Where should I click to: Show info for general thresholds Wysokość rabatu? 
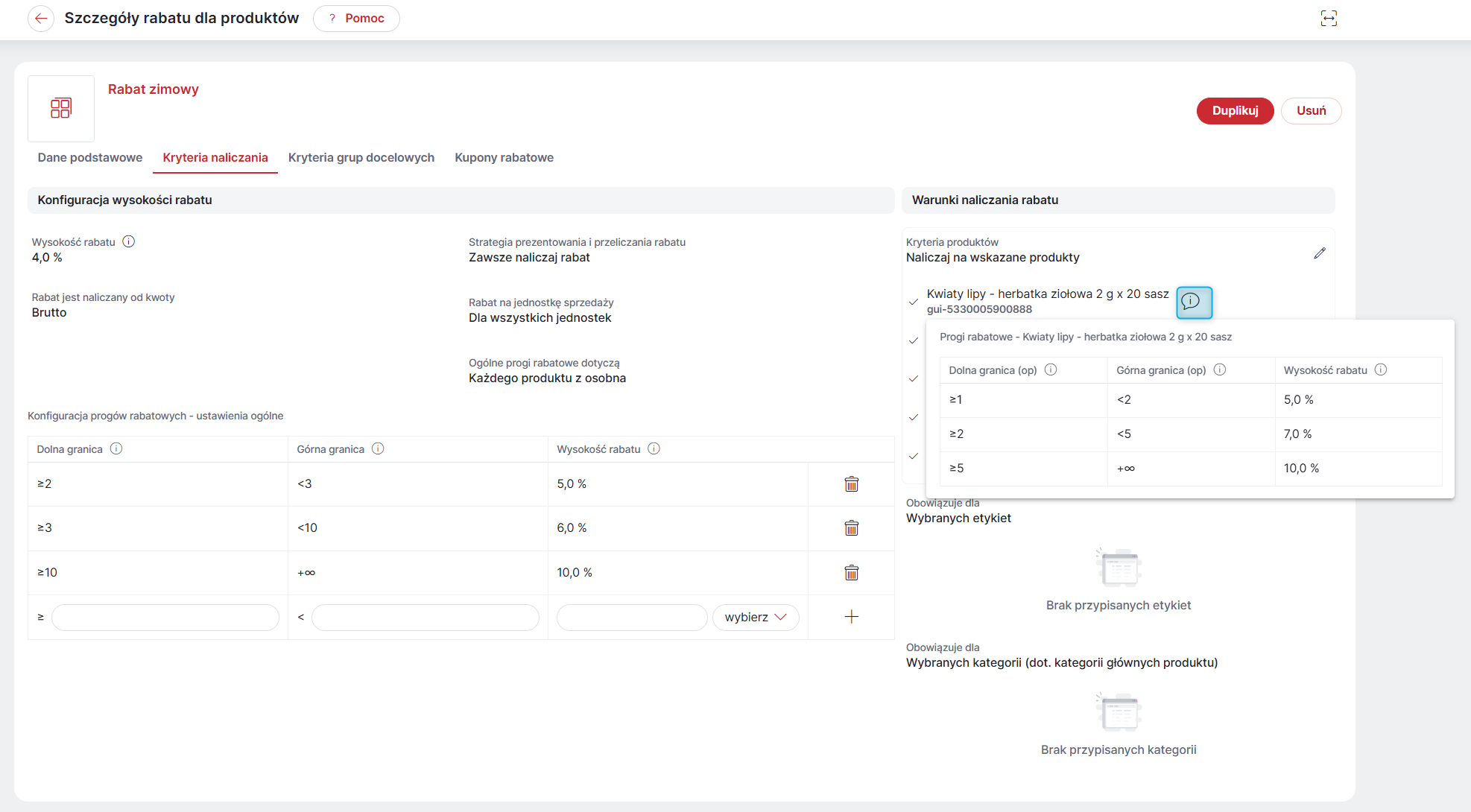tap(654, 448)
